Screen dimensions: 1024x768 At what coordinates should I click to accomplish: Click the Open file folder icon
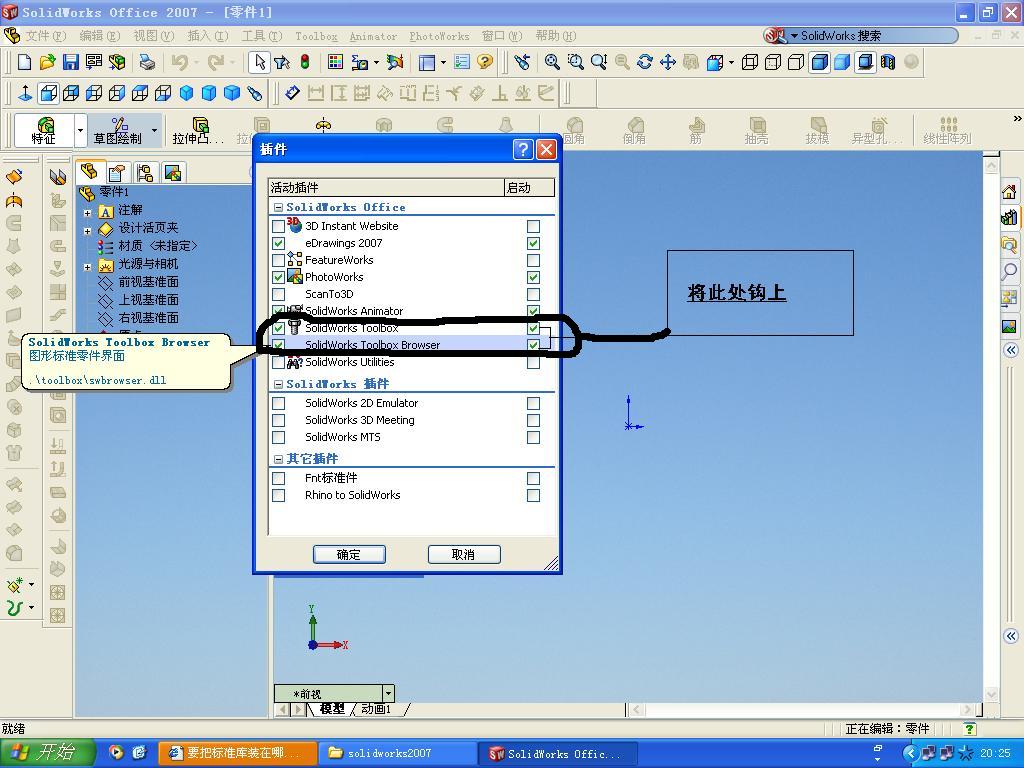(47, 62)
